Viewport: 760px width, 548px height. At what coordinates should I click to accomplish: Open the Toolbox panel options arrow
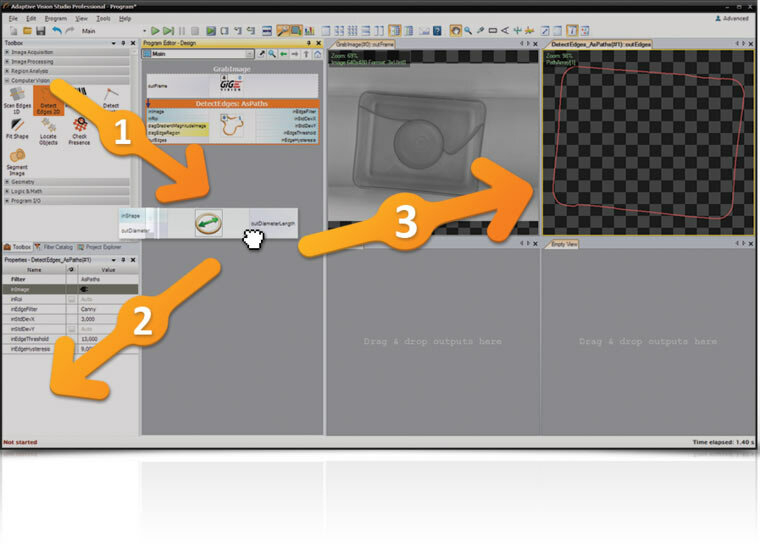pyautogui.click(x=113, y=43)
